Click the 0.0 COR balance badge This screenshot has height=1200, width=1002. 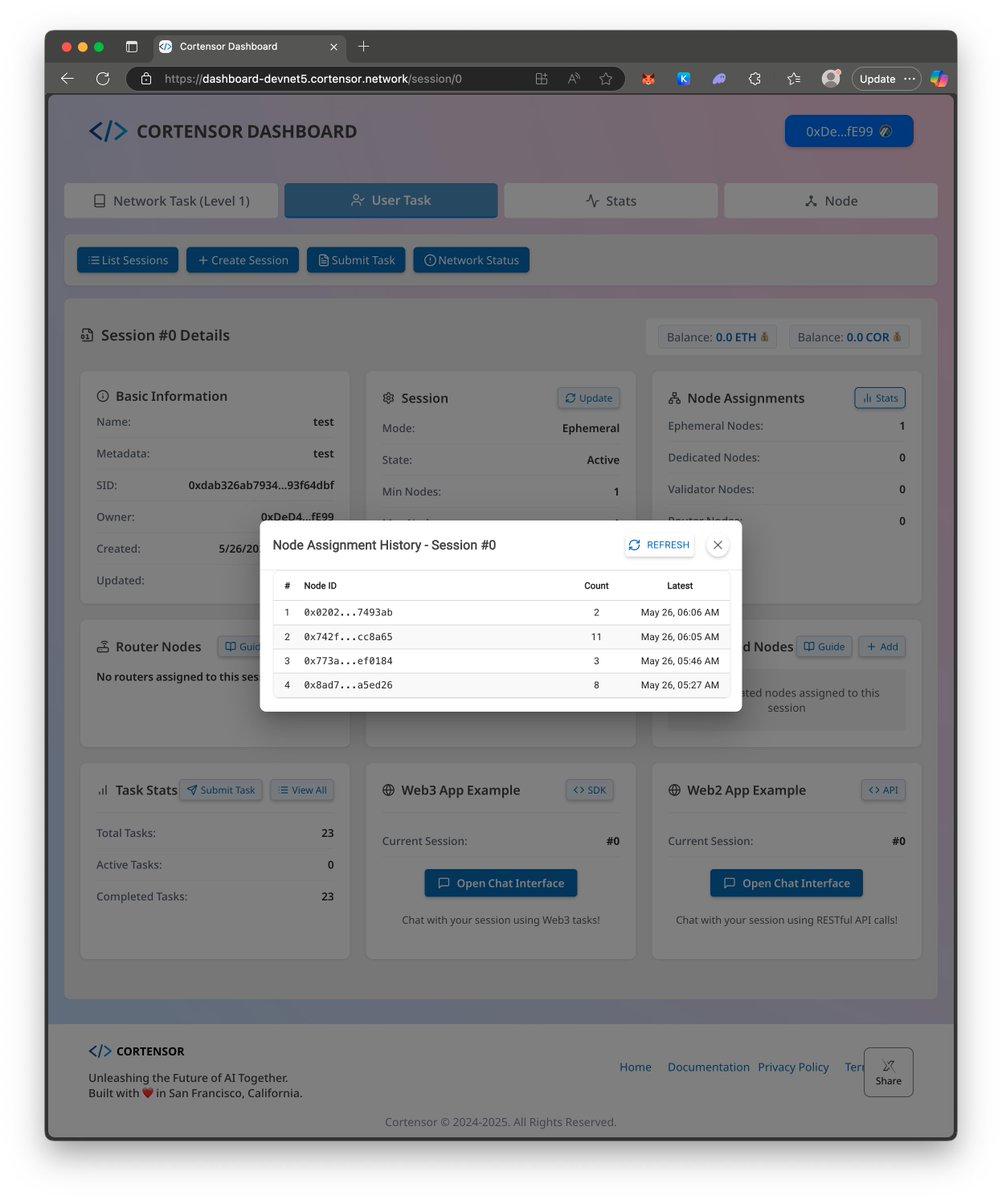849,337
